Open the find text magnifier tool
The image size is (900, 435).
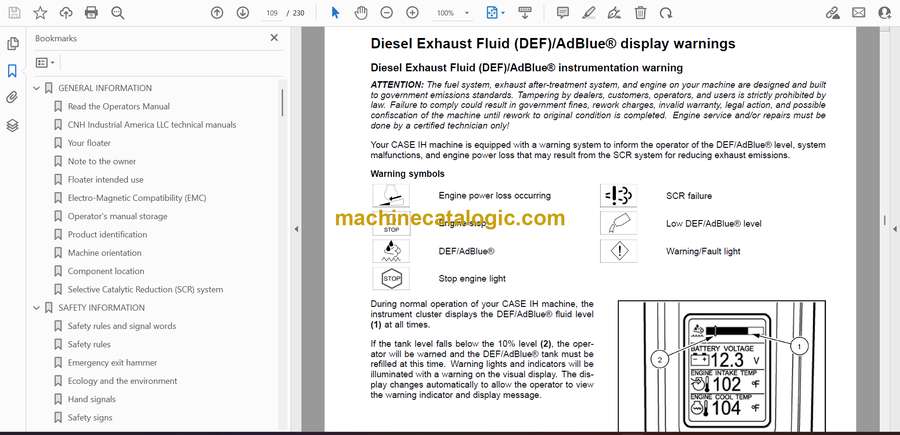[x=118, y=13]
